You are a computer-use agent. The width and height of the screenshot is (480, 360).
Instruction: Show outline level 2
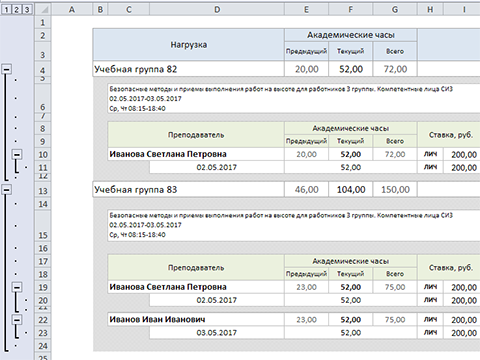(x=16, y=10)
